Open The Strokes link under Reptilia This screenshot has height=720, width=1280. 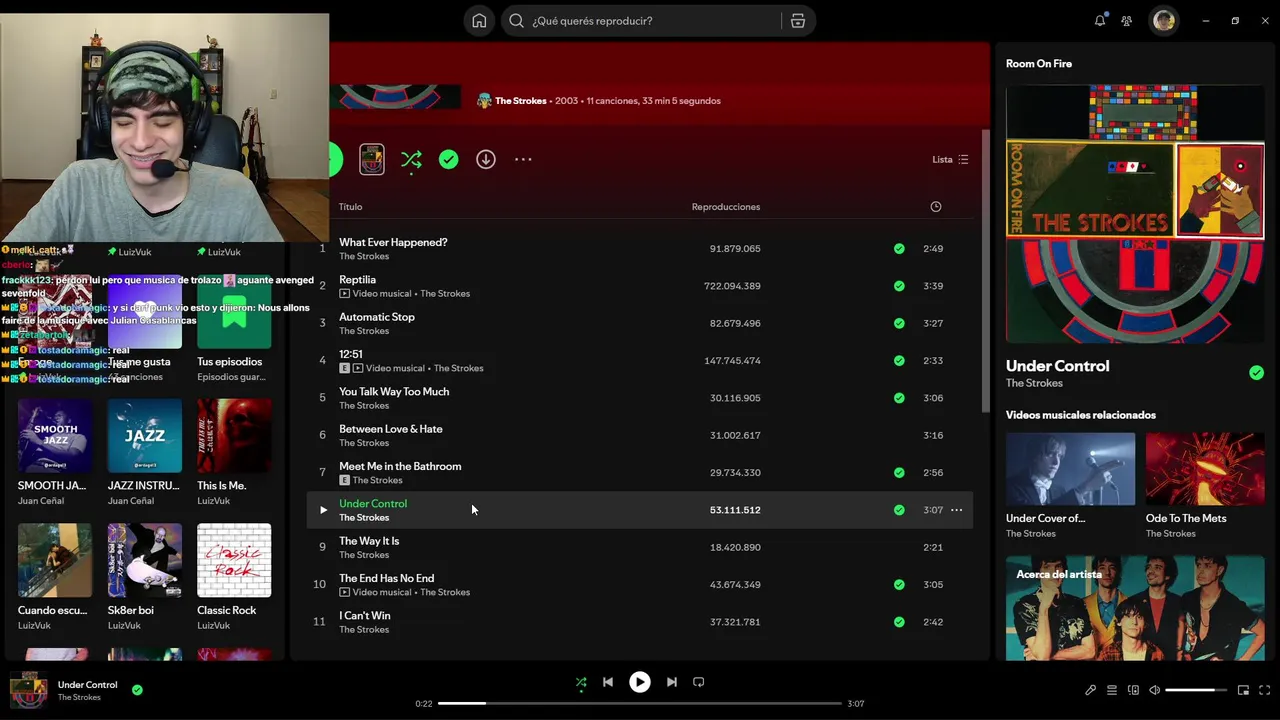point(445,294)
